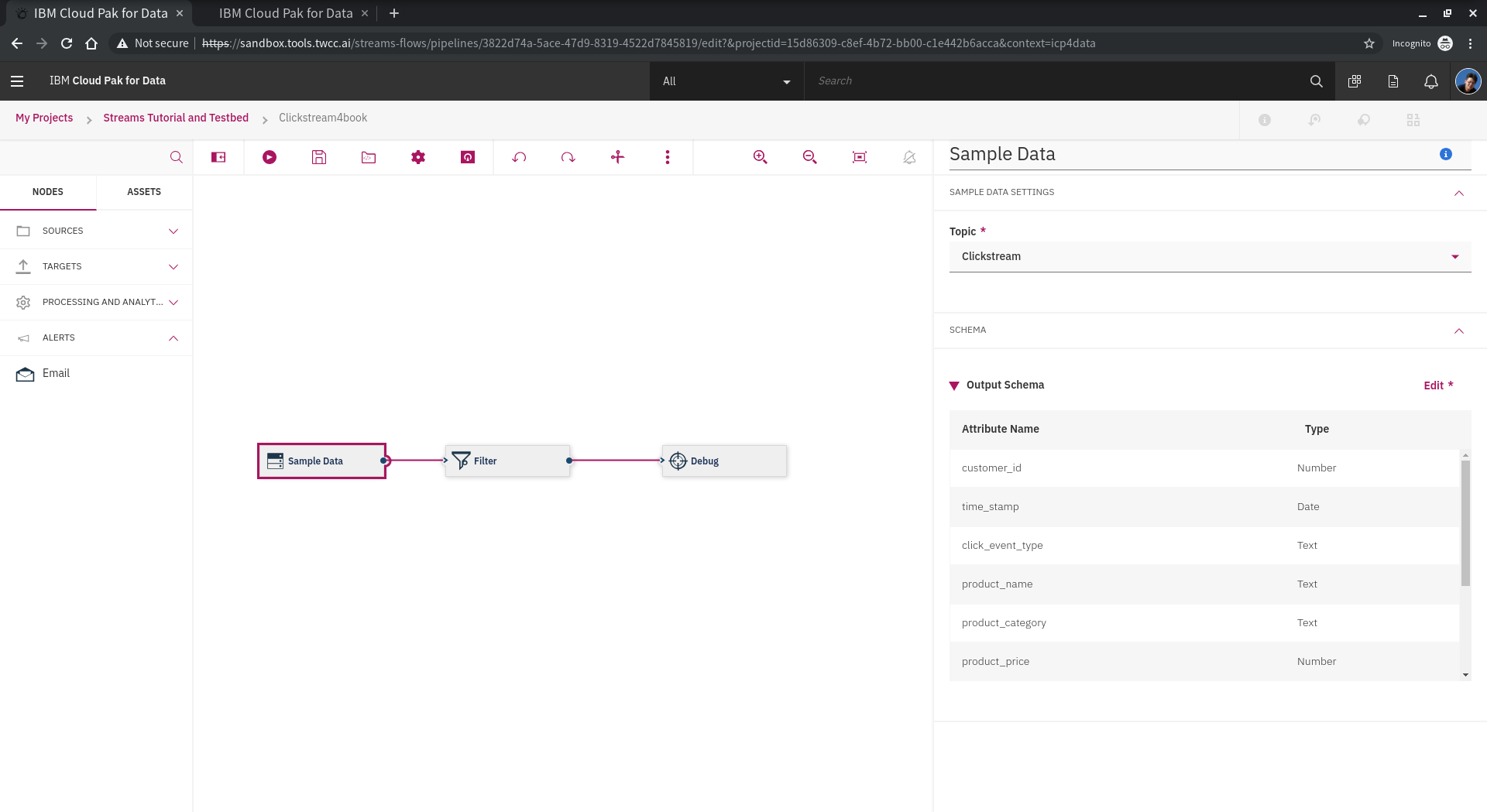Switch to the ASSETS tab
This screenshot has width=1487, height=812.
coord(144,192)
